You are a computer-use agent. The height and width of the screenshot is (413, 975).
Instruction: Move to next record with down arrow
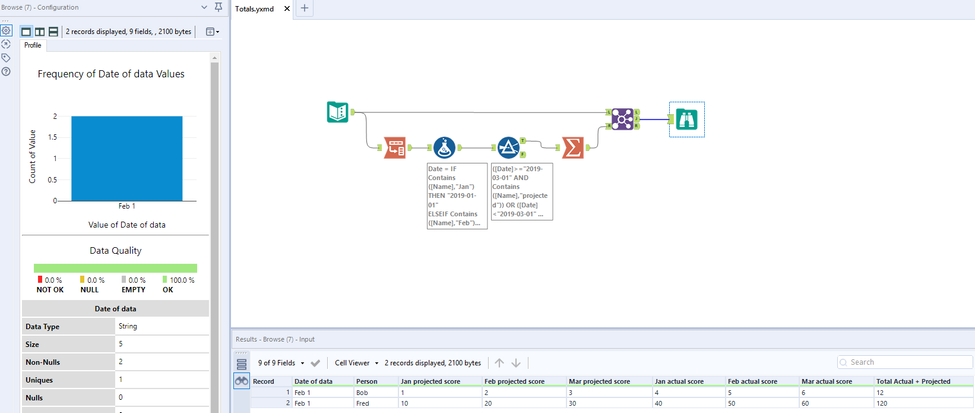pos(515,363)
